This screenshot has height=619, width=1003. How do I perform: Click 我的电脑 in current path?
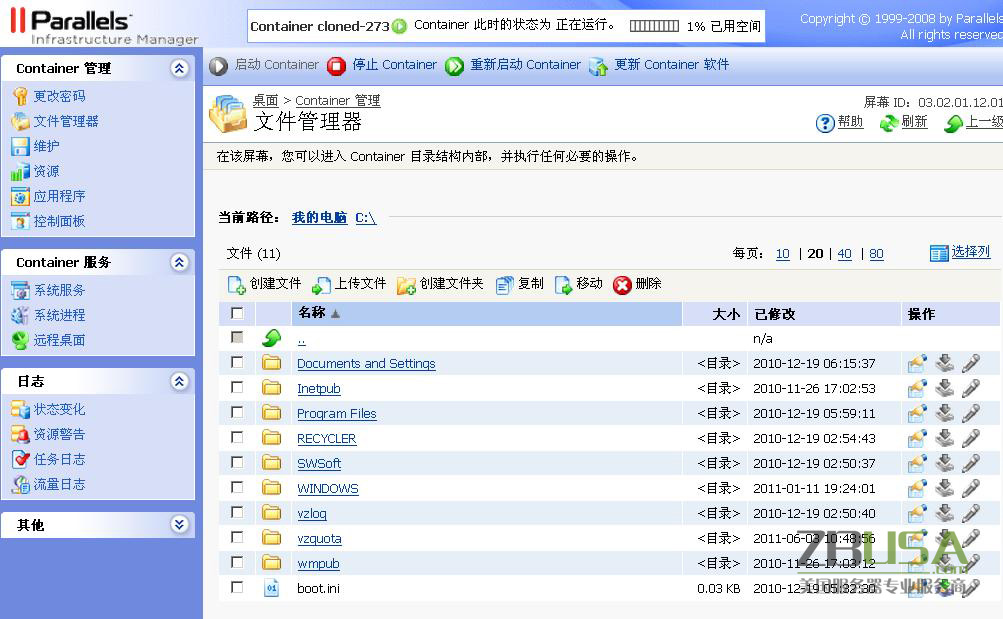coord(319,217)
